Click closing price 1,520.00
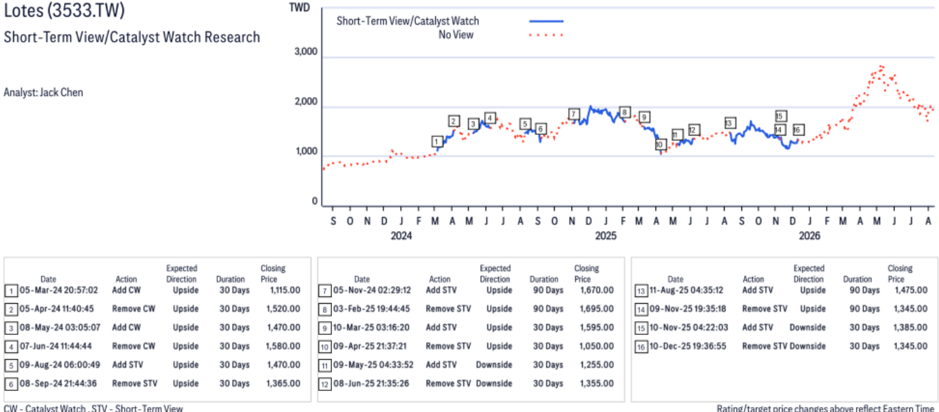The width and height of the screenshot is (939, 412). point(283,310)
